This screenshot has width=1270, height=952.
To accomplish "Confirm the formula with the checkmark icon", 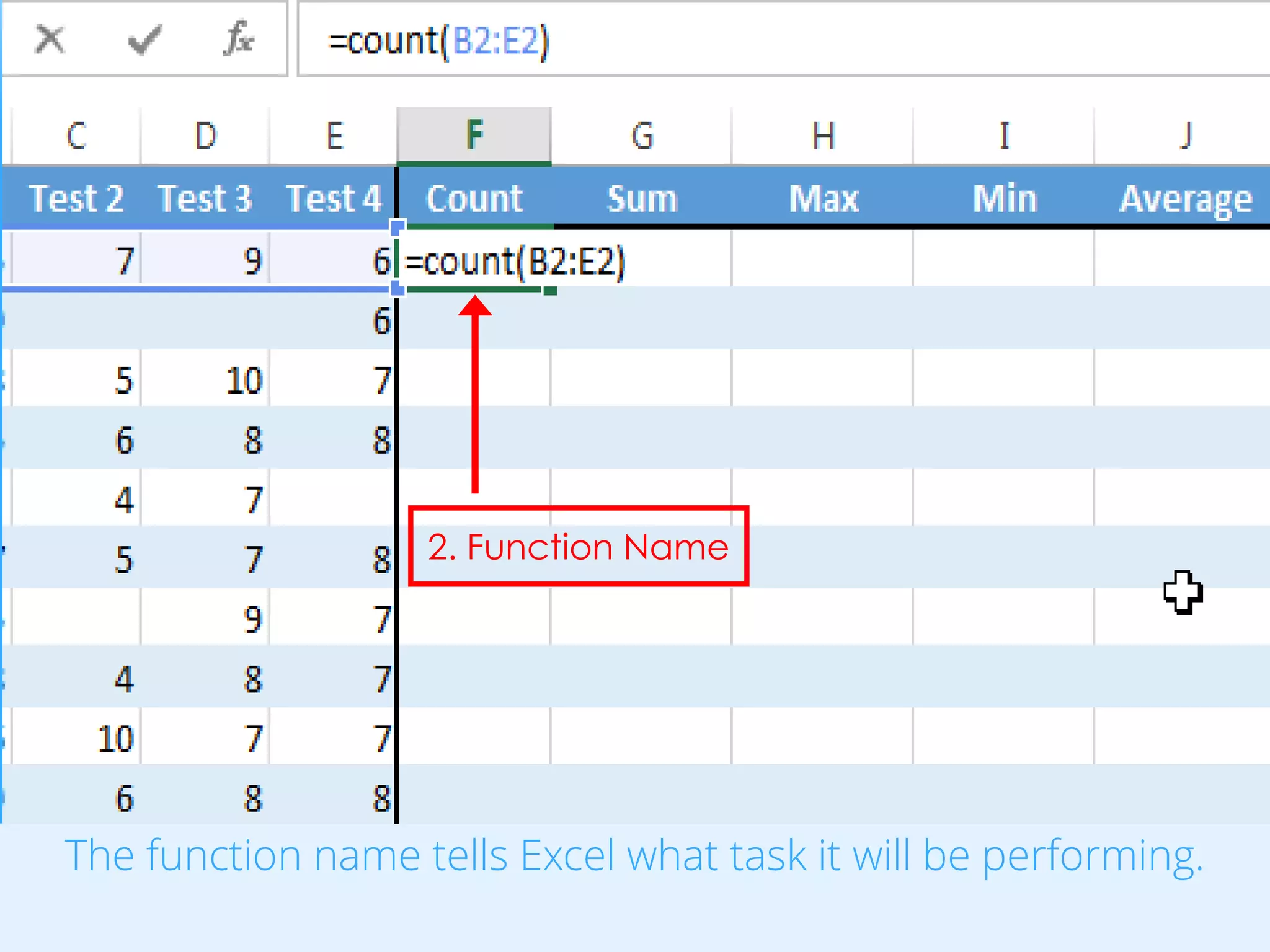I will point(145,40).
